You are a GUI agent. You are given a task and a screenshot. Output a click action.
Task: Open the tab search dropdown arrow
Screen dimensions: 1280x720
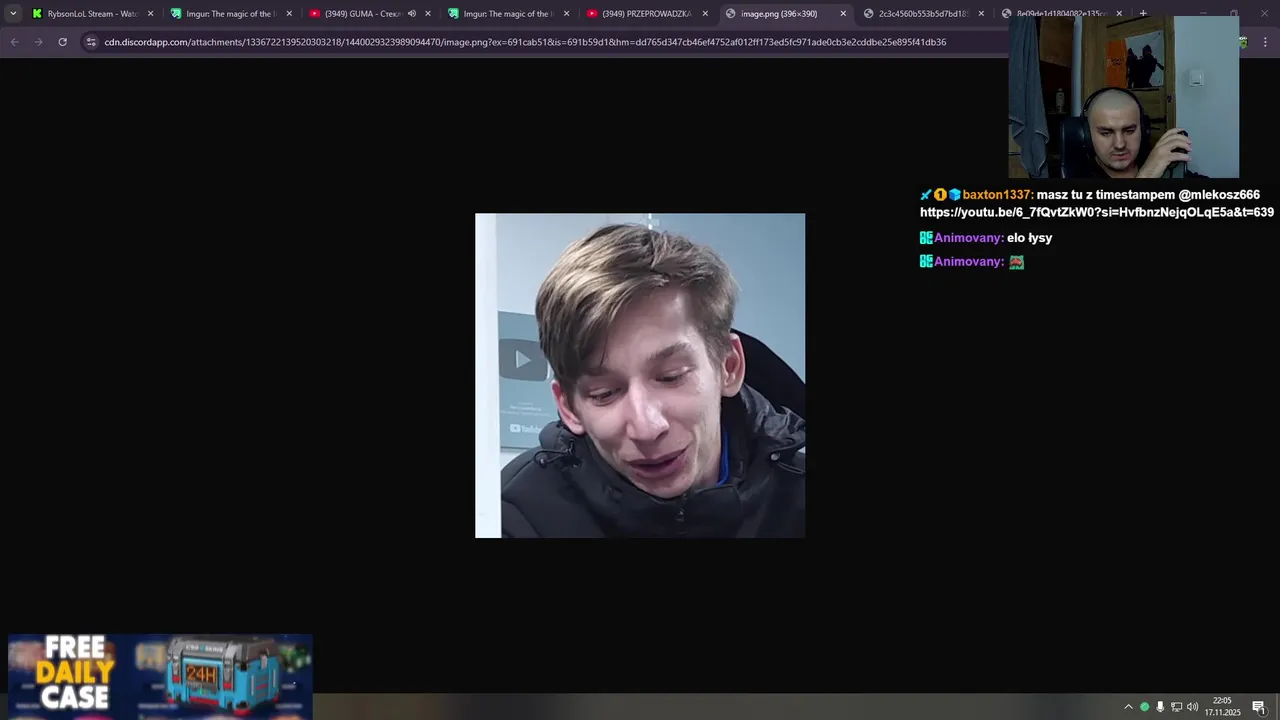[13, 14]
